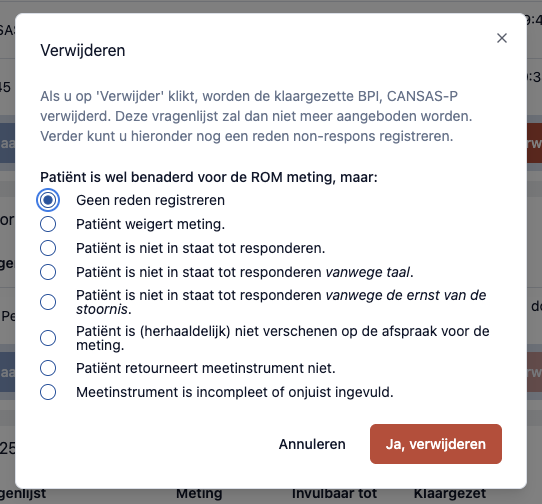Image resolution: width=542 pixels, height=504 pixels.
Task: Choose 'Meetinstrument is incompleet of onjuist ingevuld' radio
Action: (48, 392)
